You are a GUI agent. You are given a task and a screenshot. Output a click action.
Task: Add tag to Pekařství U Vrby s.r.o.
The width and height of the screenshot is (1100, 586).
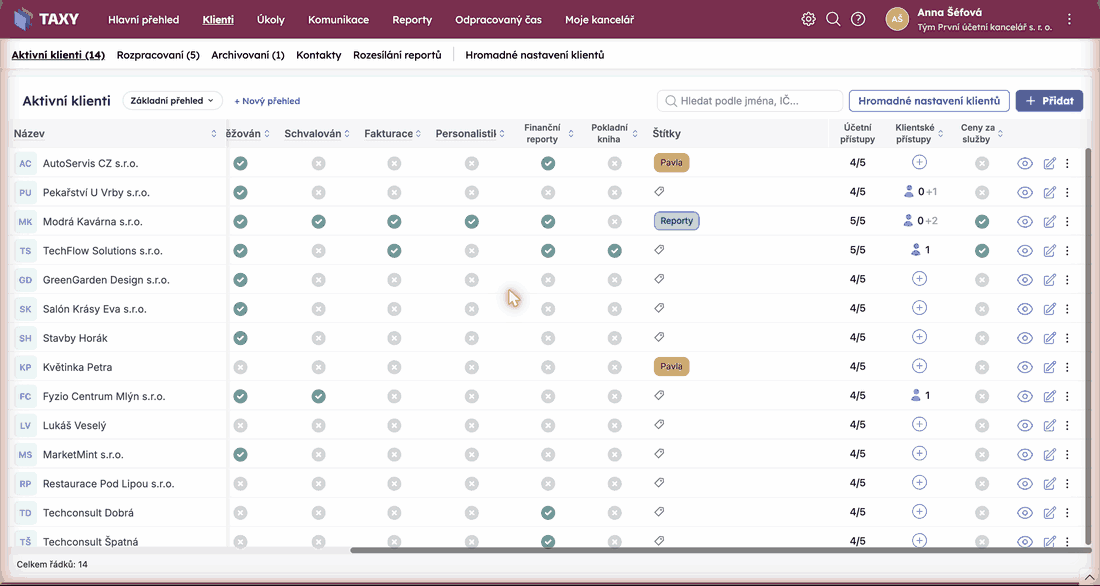pos(659,192)
